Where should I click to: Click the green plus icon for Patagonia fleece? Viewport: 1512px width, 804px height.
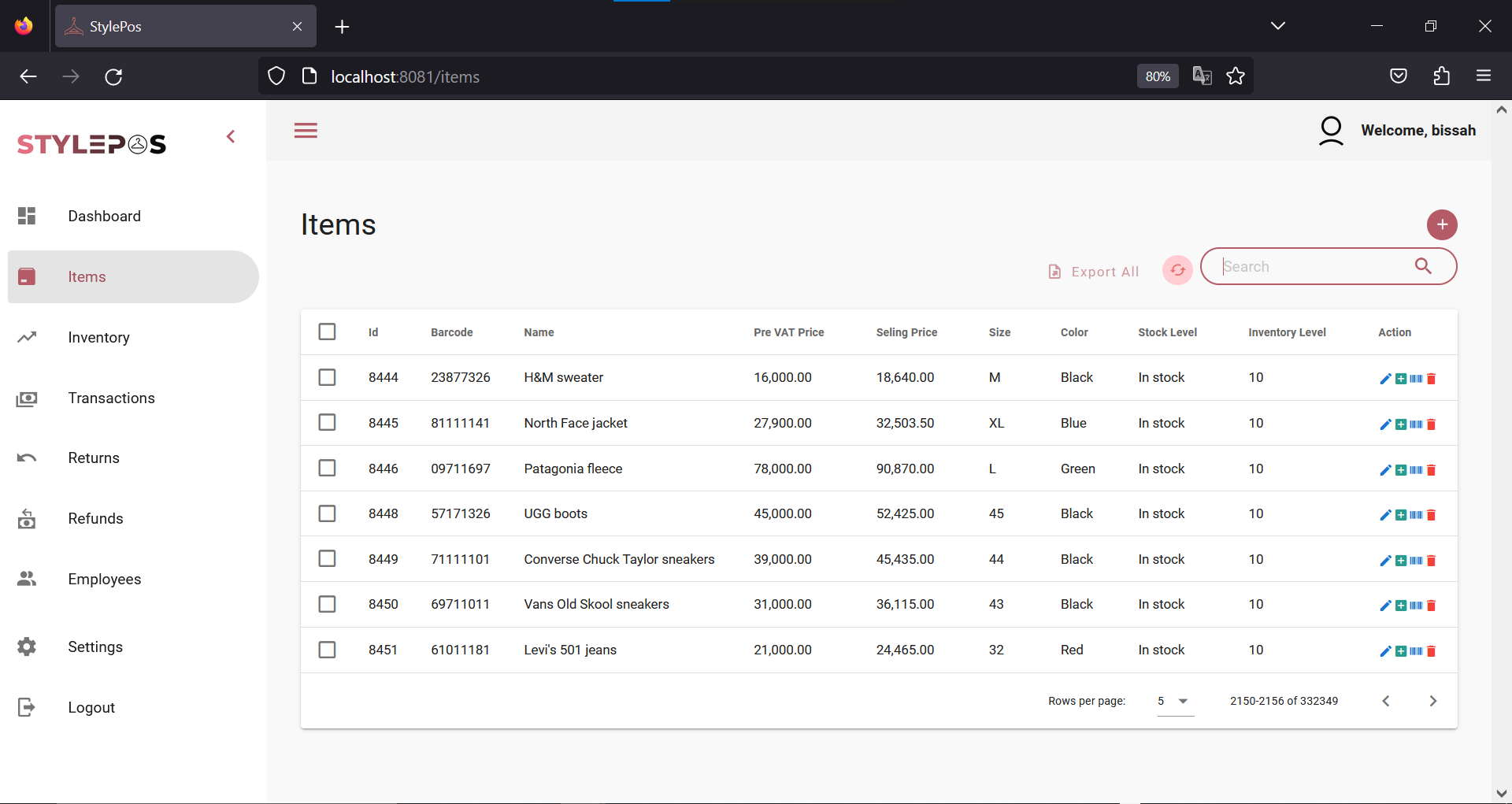pyautogui.click(x=1402, y=470)
